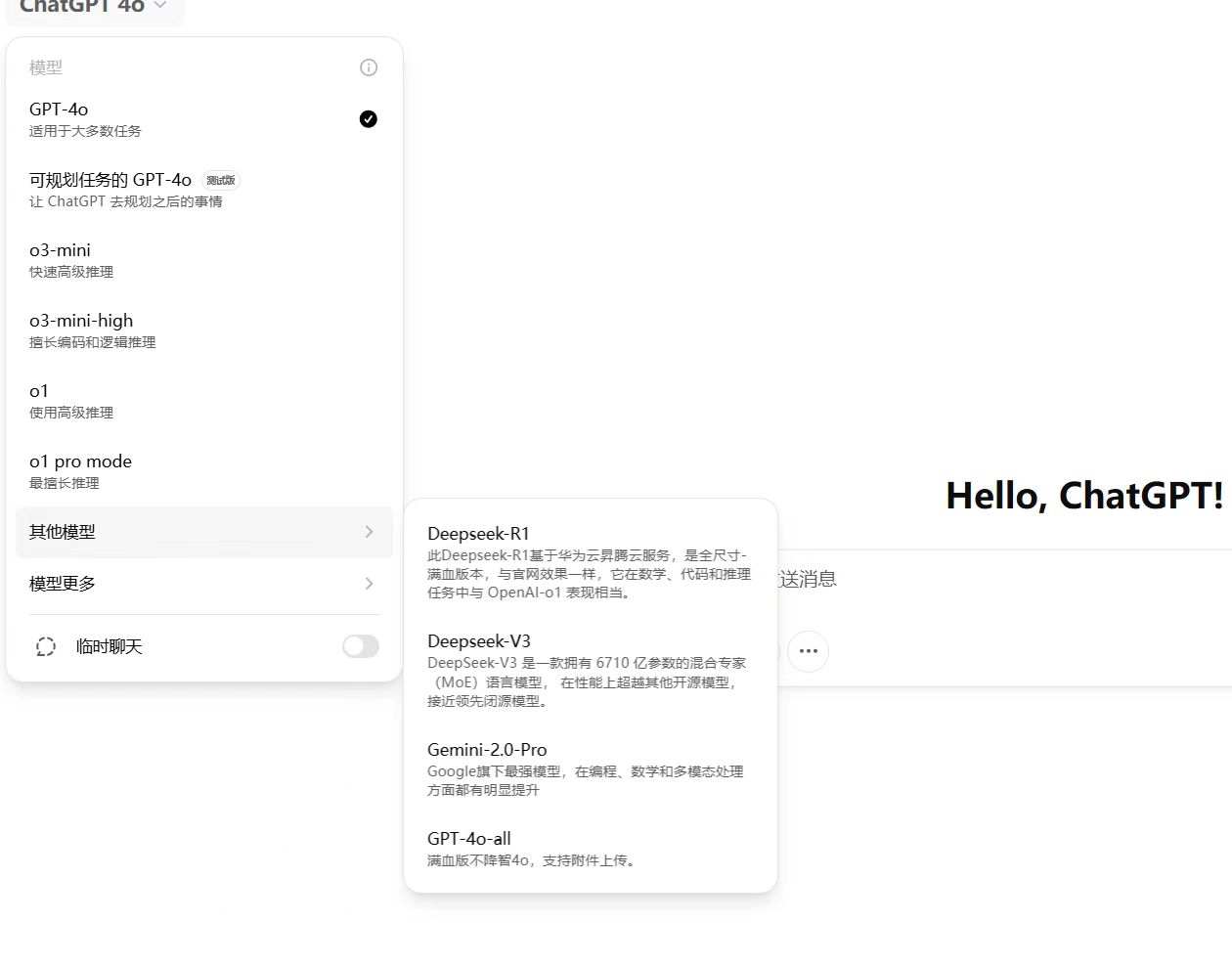Screen dimensions: 1232x966
Task: Open the 模型更多 menu entry
Action: pos(203,584)
